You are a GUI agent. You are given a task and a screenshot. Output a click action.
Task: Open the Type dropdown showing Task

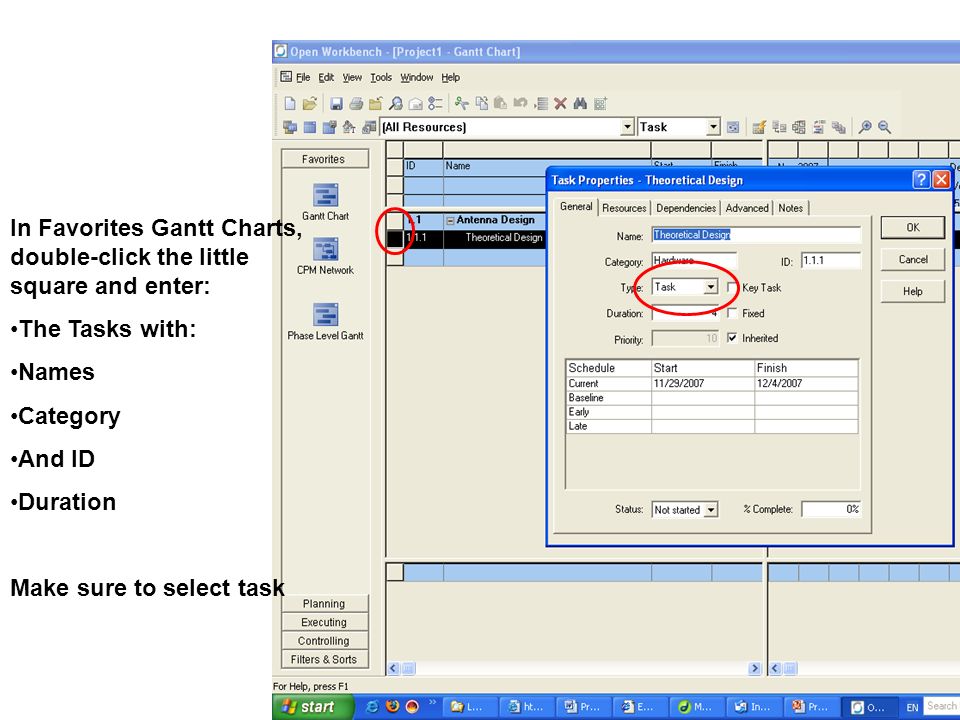click(x=710, y=287)
